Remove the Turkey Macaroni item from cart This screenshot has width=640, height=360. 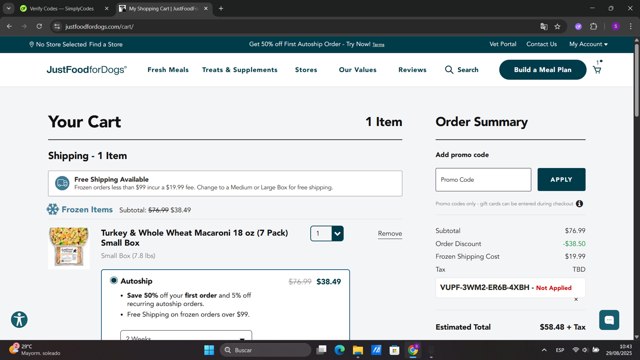coord(390,233)
